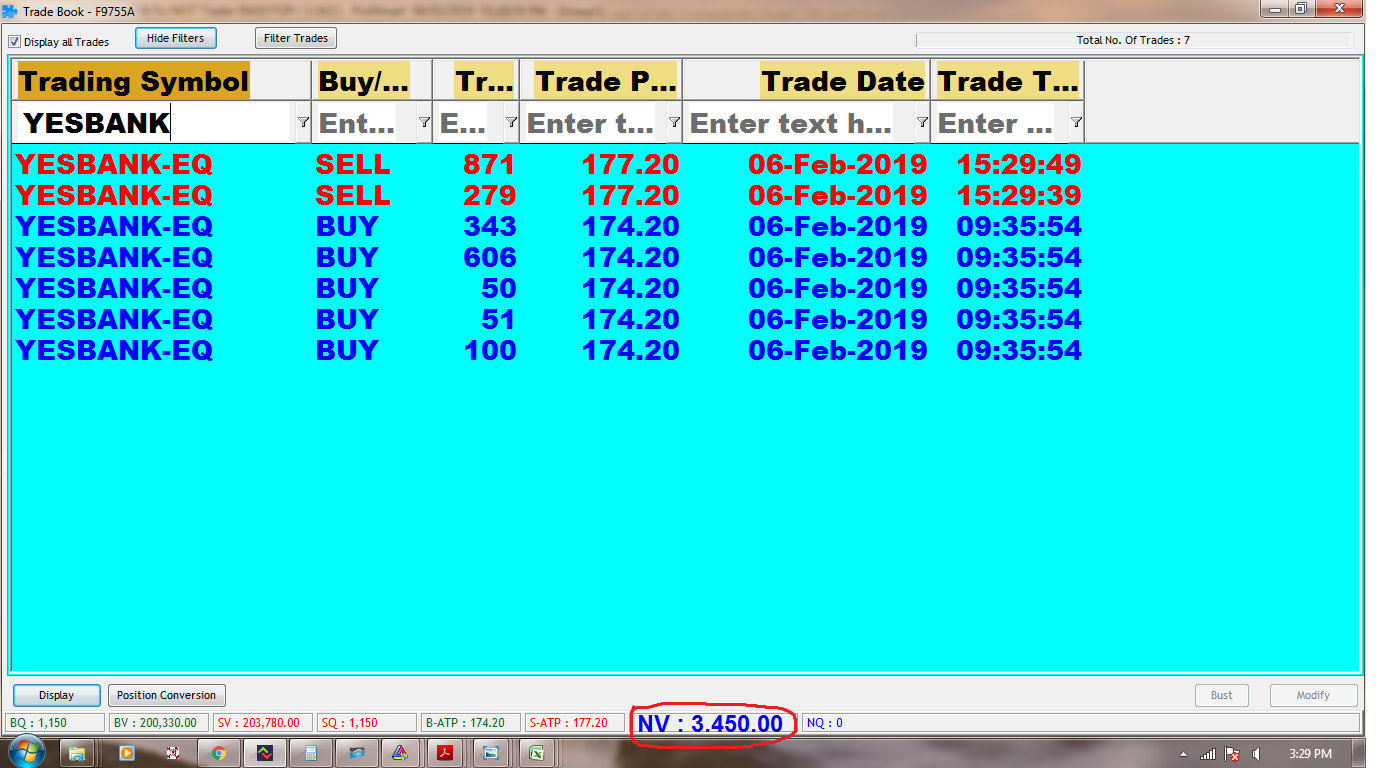Click the SQ : 1,150 status entry
Image resolution: width=1380 pixels, height=768 pixels.
coord(367,723)
